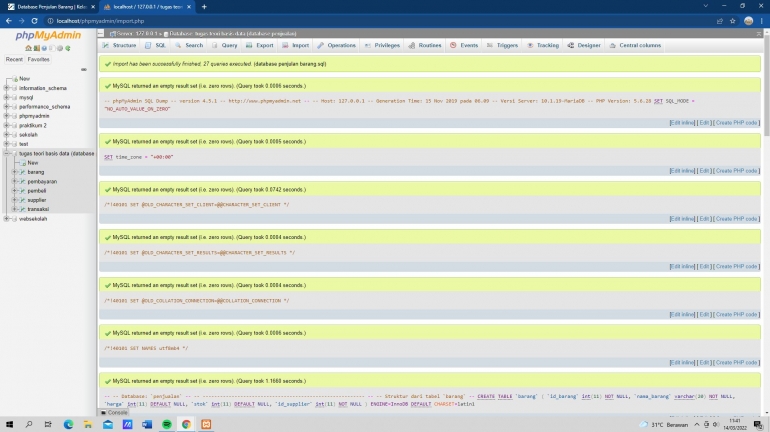The height and width of the screenshot is (432, 770).
Task: Click Create PHP code for OLD_COLLATION_CONNECTION query
Action: pyautogui.click(x=736, y=315)
